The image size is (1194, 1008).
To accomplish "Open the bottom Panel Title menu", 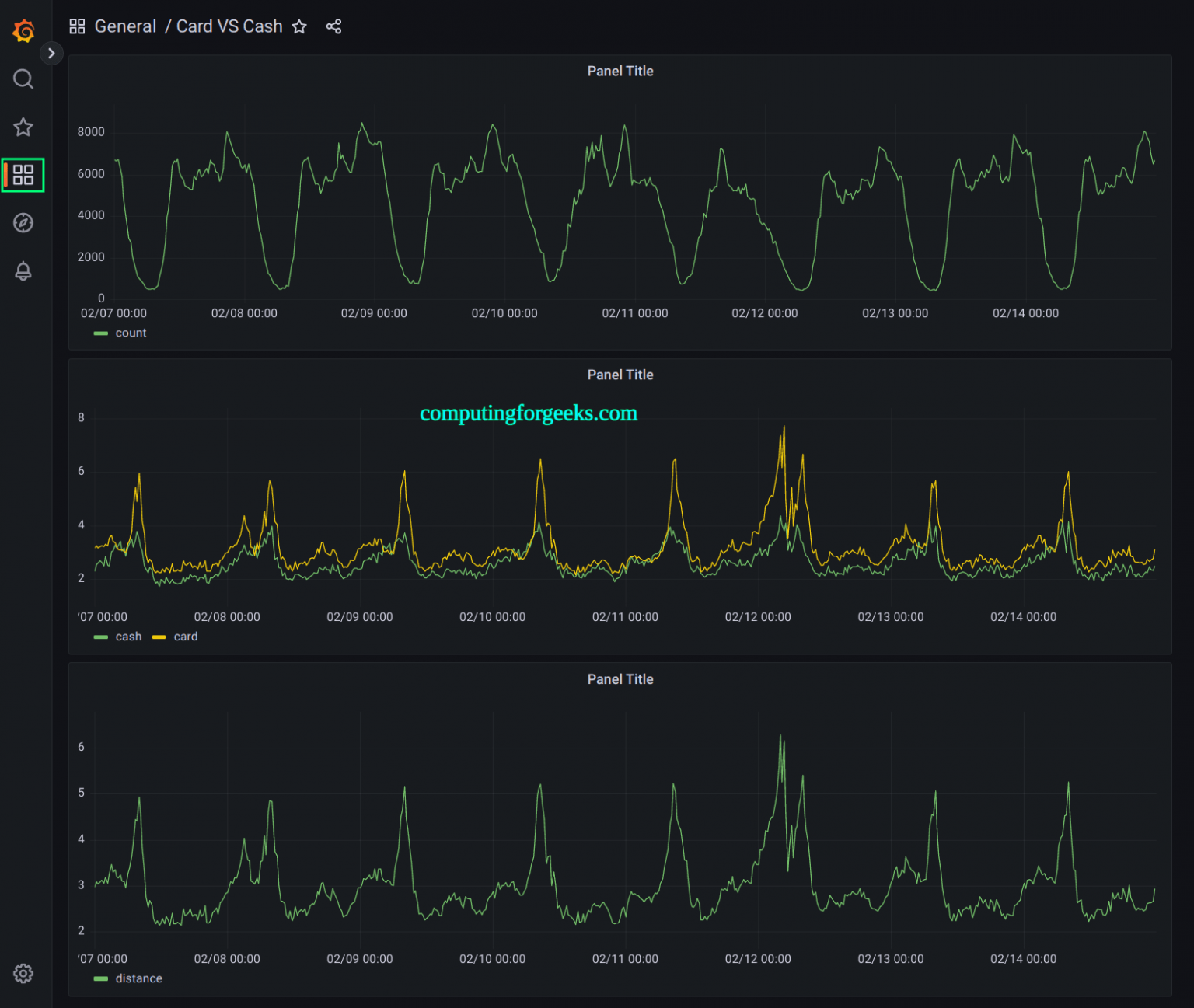I will (620, 678).
